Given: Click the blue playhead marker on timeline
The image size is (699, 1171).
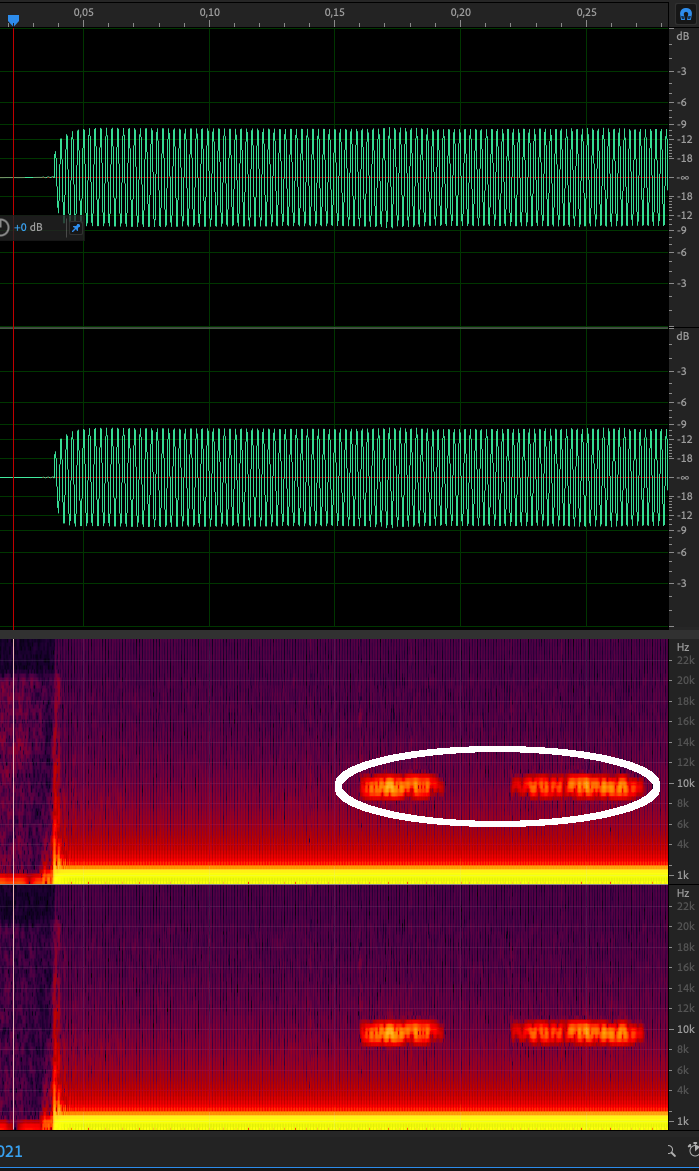Looking at the screenshot, I should click(x=13, y=19).
